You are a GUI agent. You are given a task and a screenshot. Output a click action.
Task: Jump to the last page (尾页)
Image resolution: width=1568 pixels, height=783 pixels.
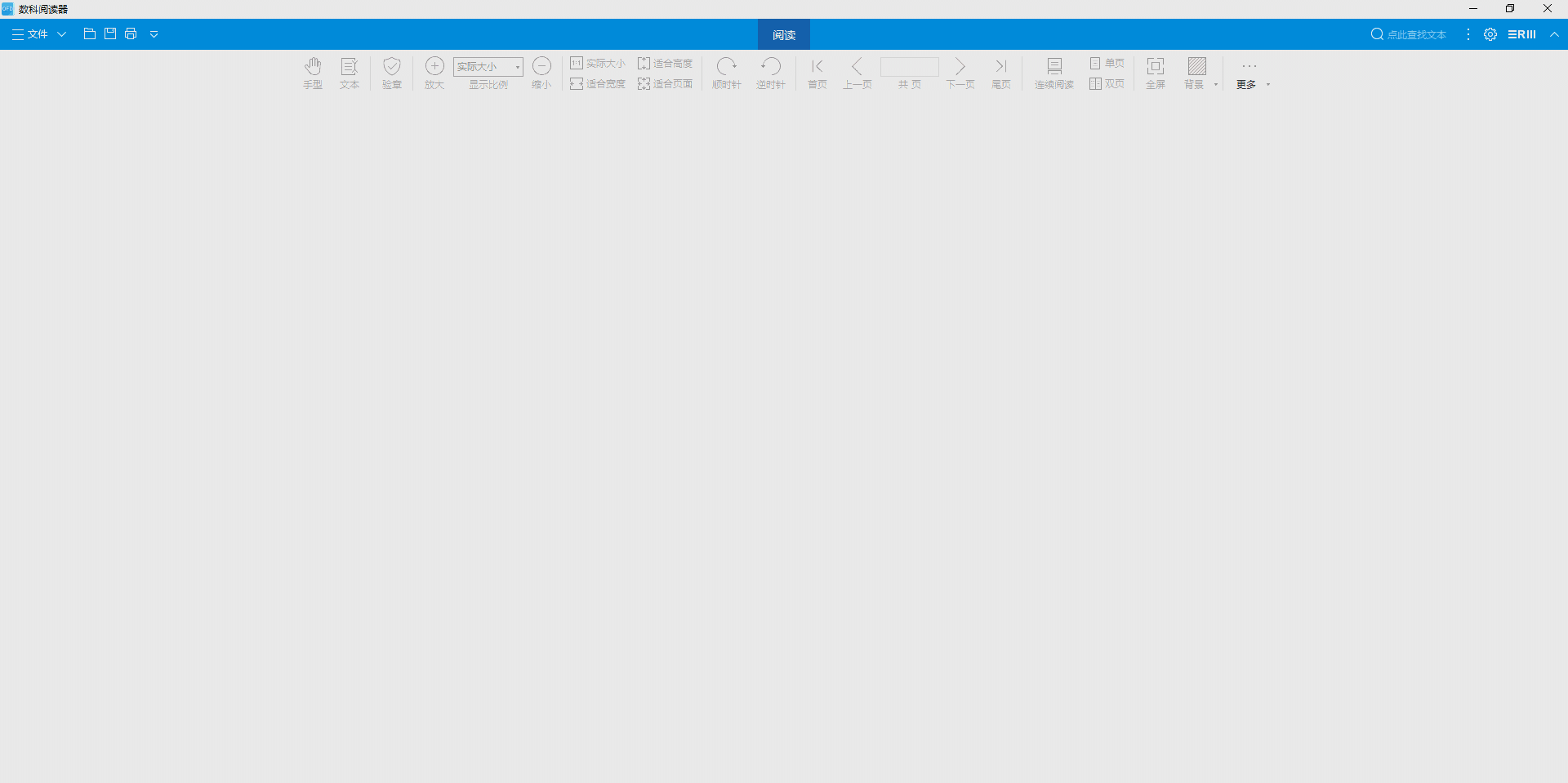click(1001, 73)
